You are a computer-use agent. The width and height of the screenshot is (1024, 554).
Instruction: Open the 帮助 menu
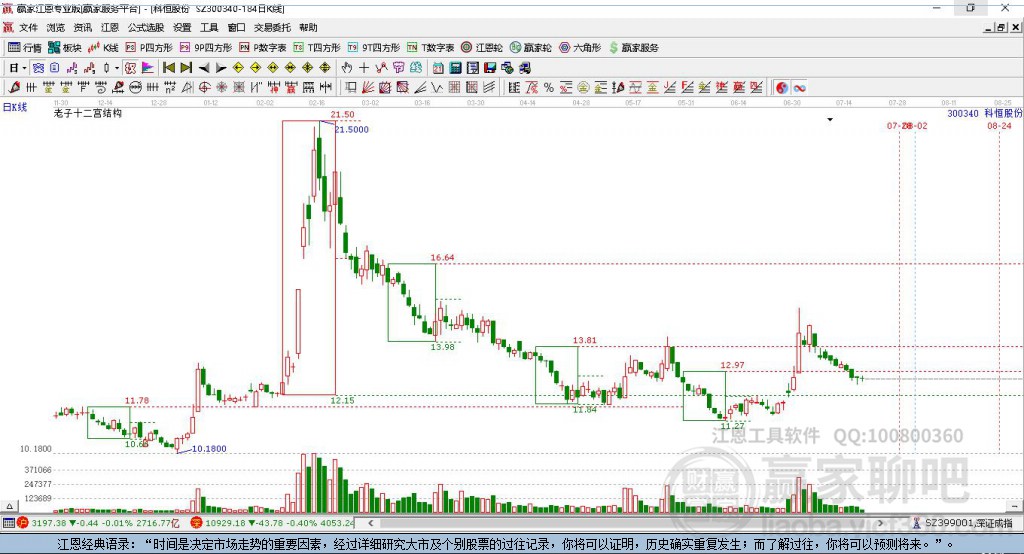(308, 27)
